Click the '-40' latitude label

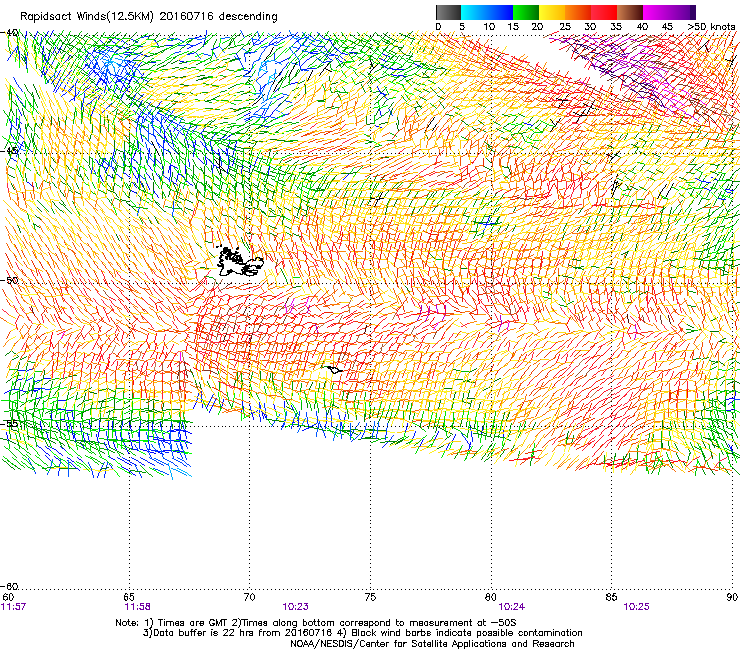(10, 33)
